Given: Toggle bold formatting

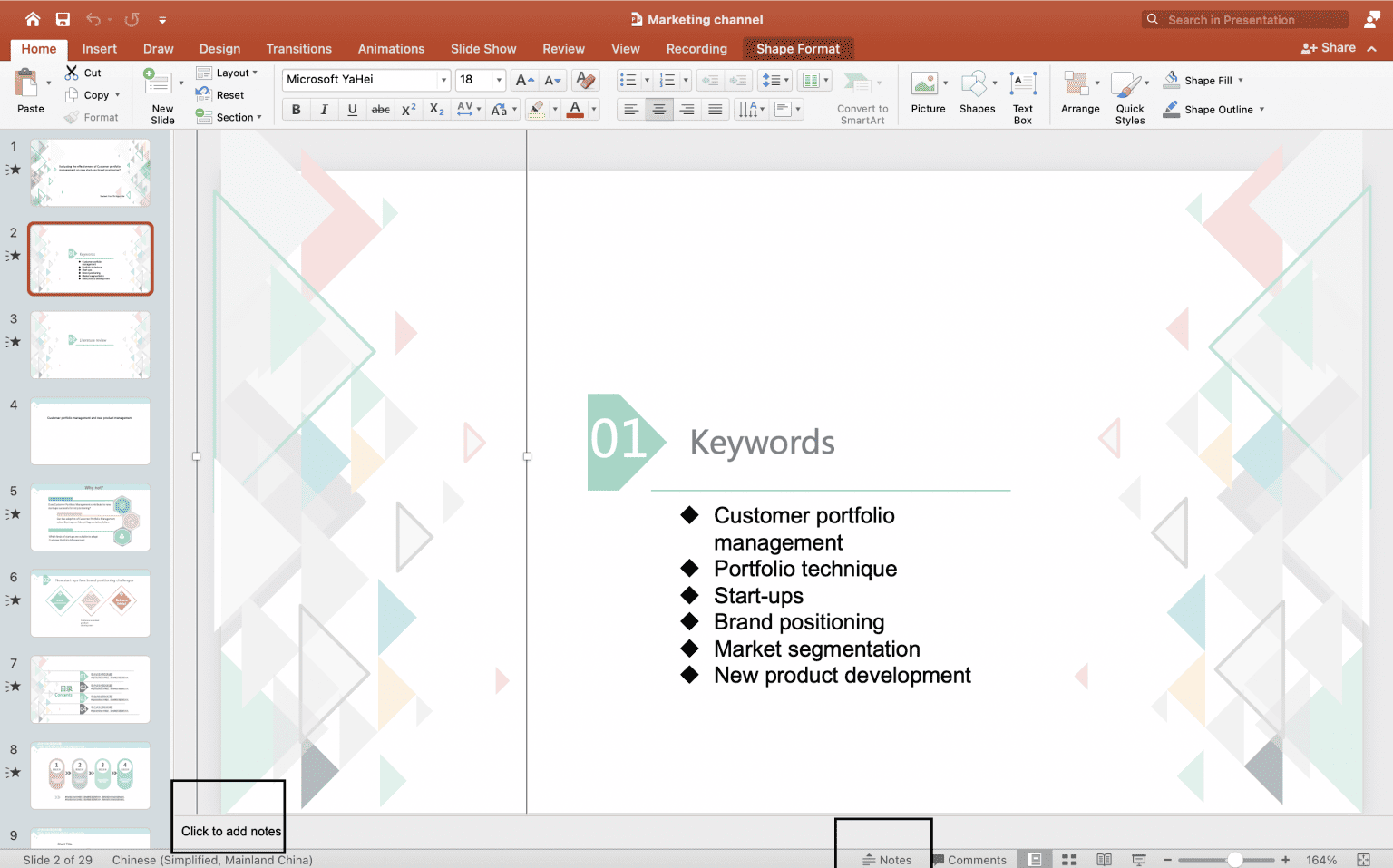Looking at the screenshot, I should (296, 109).
